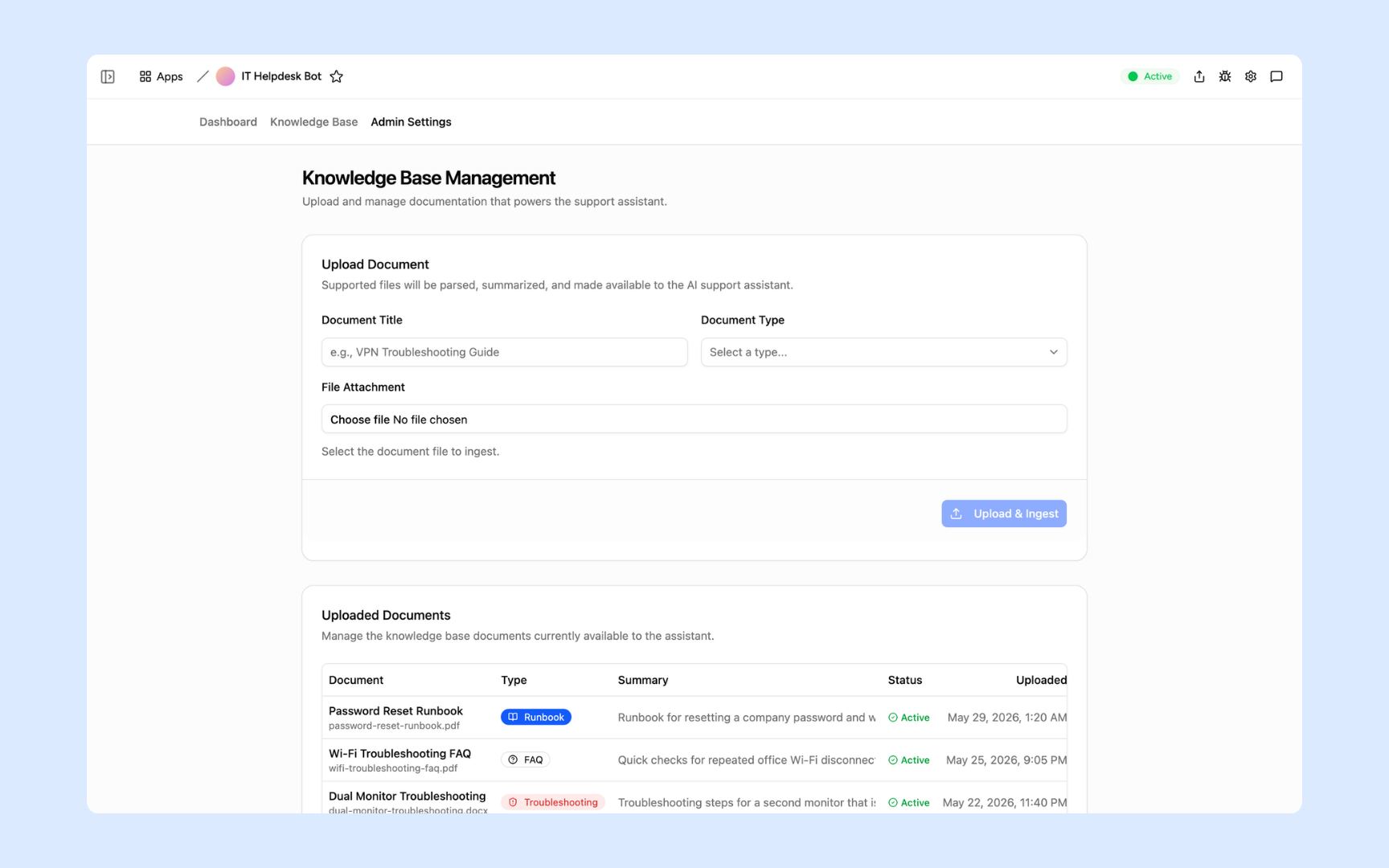Click password-reset-runbook.pdf file name
1389x868 pixels.
[x=394, y=726]
